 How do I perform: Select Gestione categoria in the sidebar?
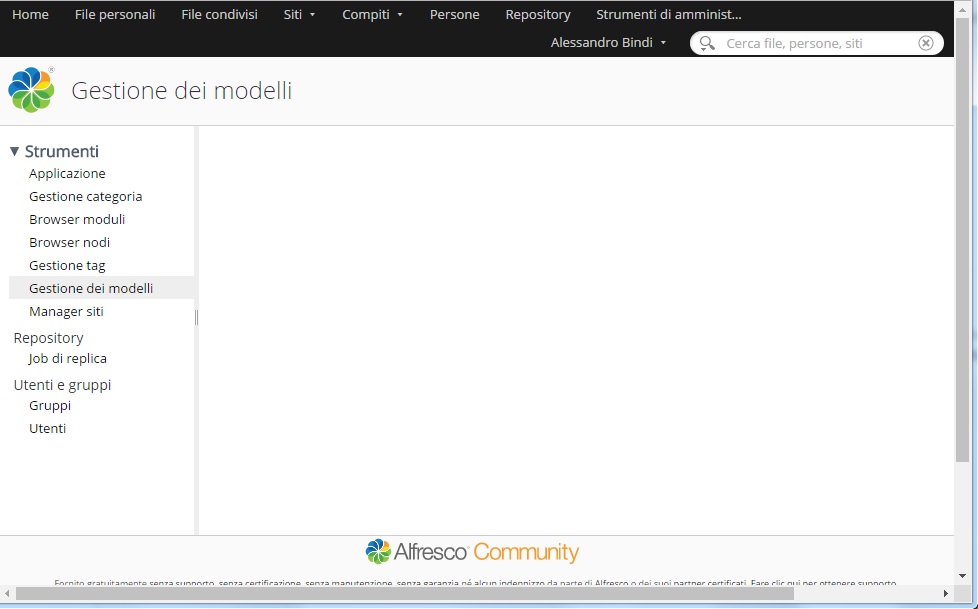click(x=86, y=197)
